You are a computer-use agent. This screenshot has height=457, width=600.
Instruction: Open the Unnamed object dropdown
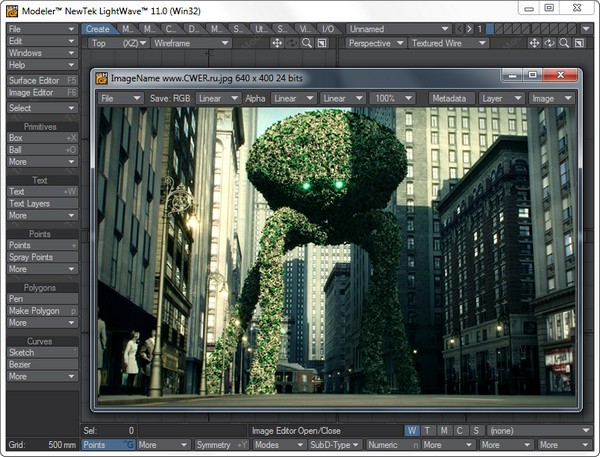399,29
